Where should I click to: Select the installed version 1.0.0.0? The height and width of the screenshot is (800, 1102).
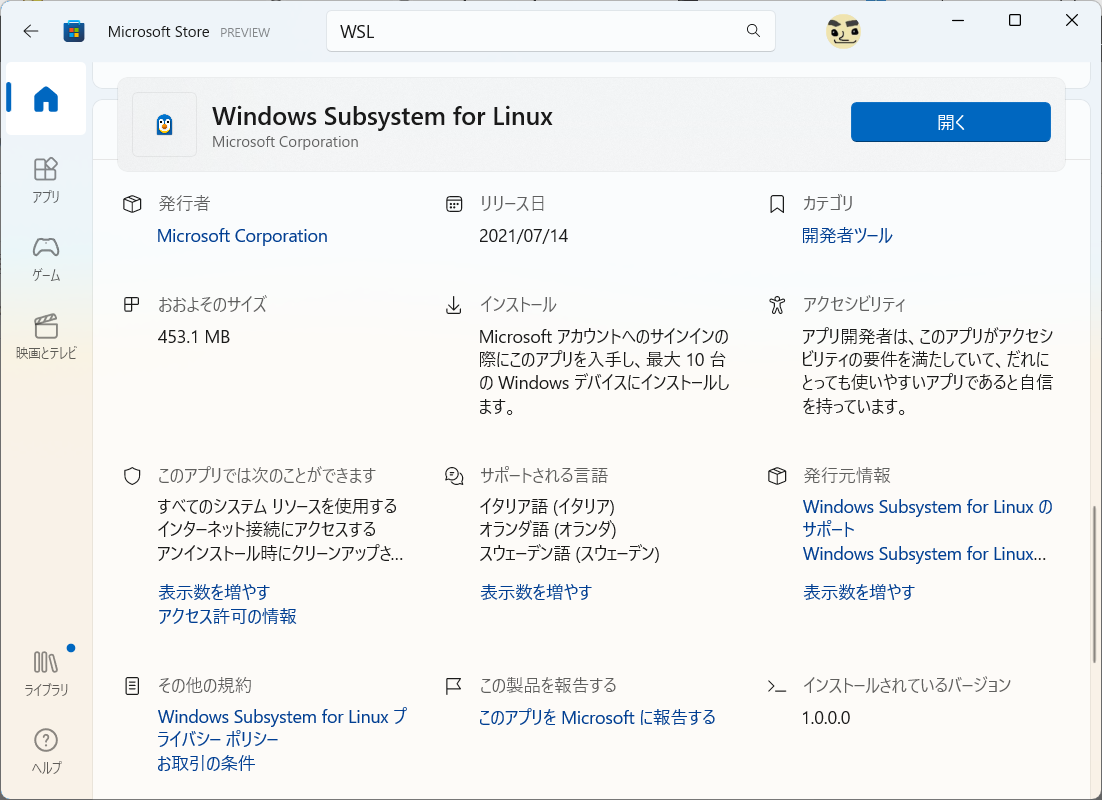[826, 718]
